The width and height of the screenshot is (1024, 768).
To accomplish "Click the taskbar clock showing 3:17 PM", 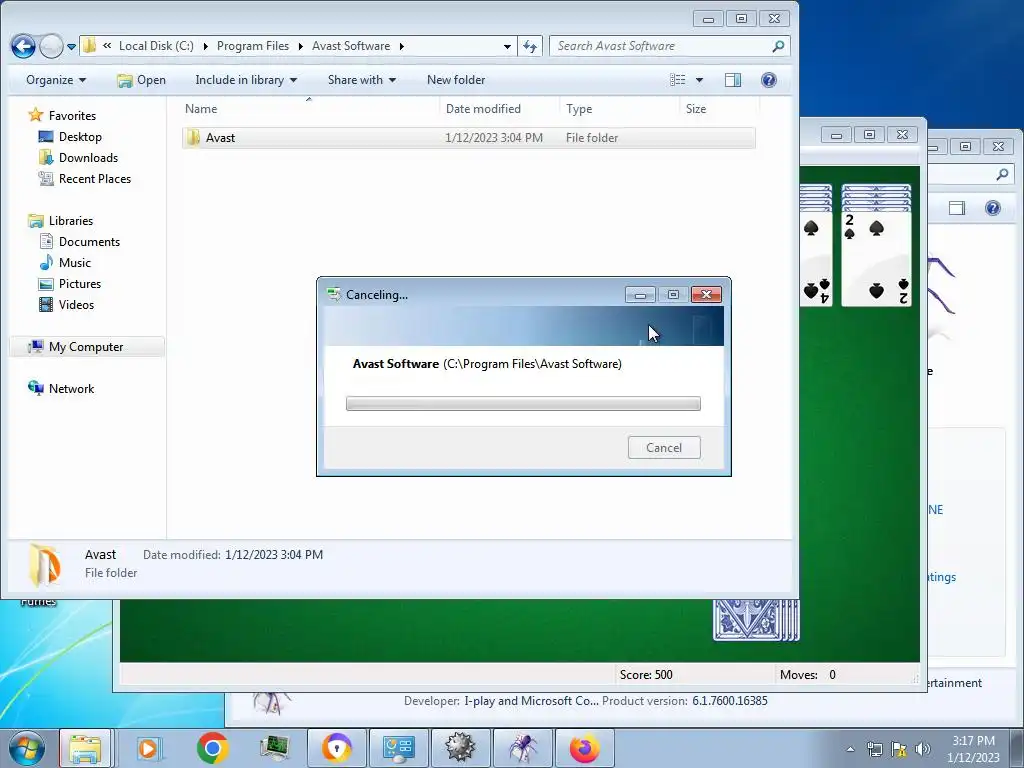I will click(x=973, y=749).
